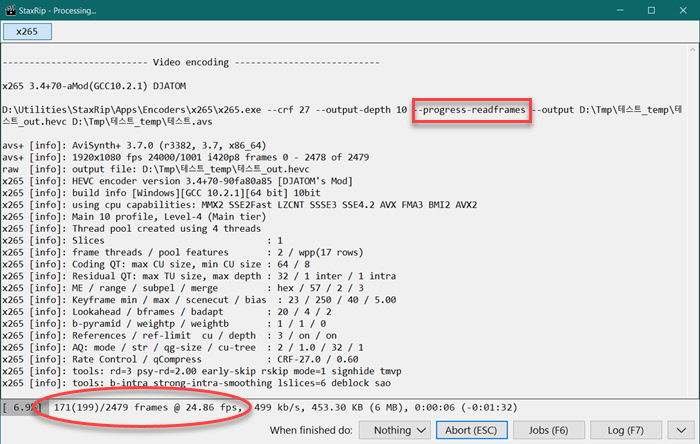Click the 'tools: b-intra strong-intra-smoothing' line
This screenshot has width=700, height=444.
click(196, 383)
